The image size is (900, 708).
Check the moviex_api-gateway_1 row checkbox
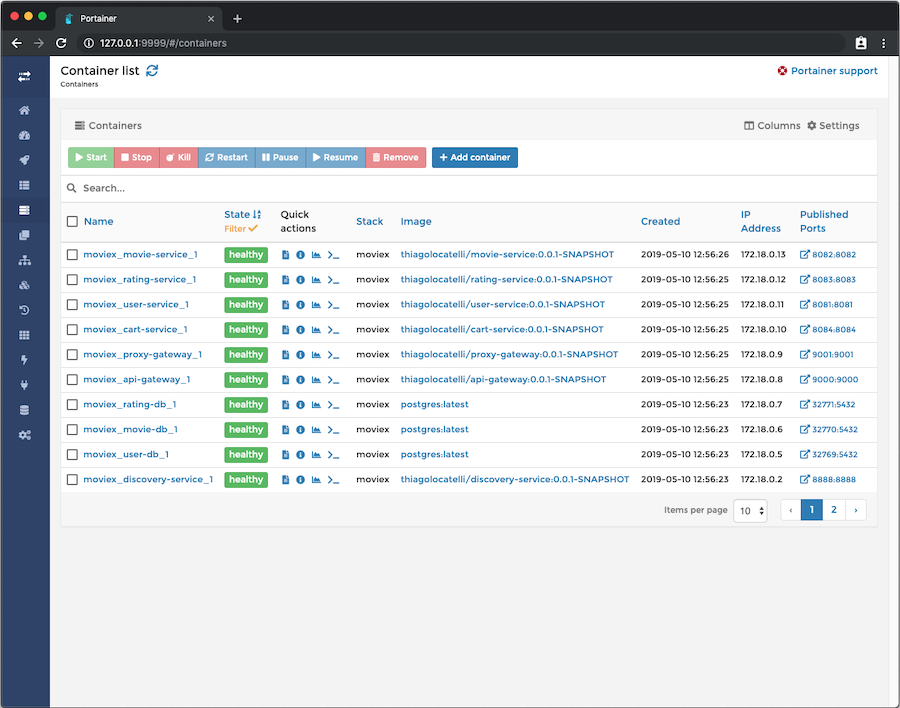pos(72,380)
